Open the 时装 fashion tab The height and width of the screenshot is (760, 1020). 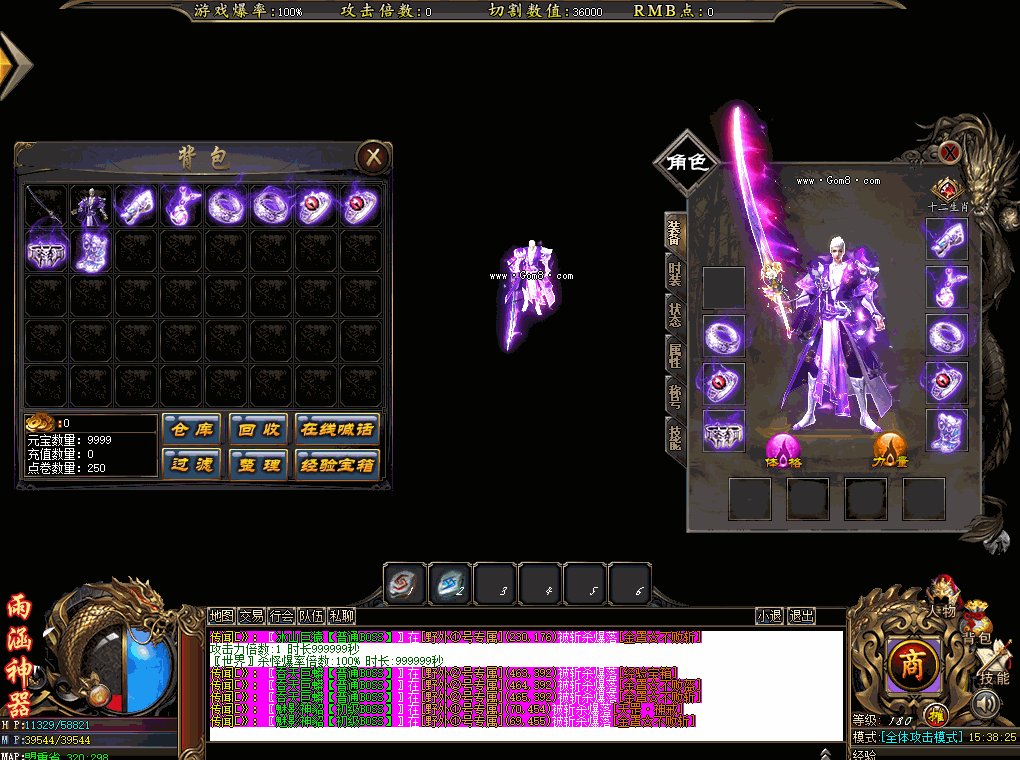[x=675, y=274]
